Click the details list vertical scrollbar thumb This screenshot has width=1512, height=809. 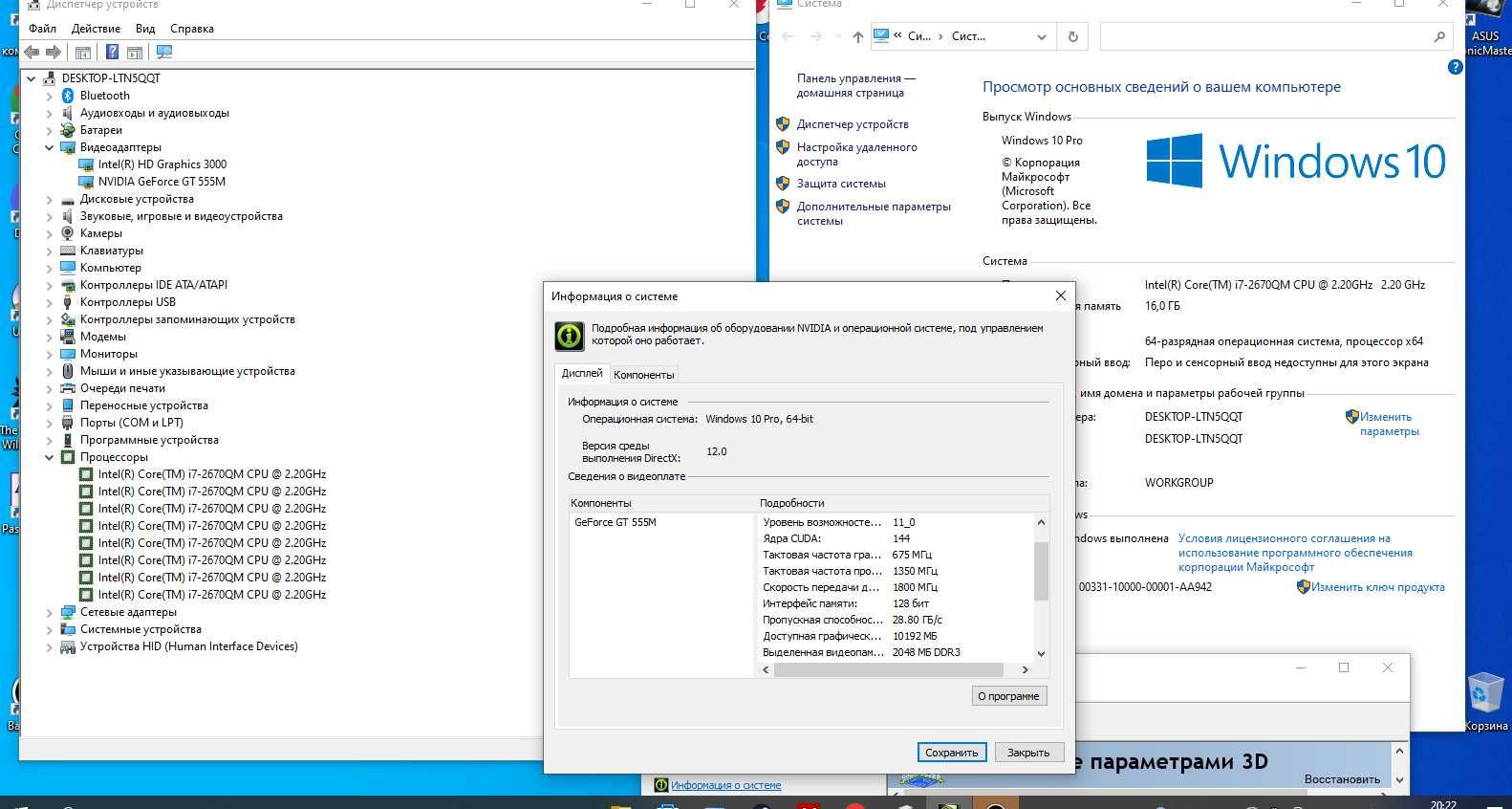tap(1041, 571)
